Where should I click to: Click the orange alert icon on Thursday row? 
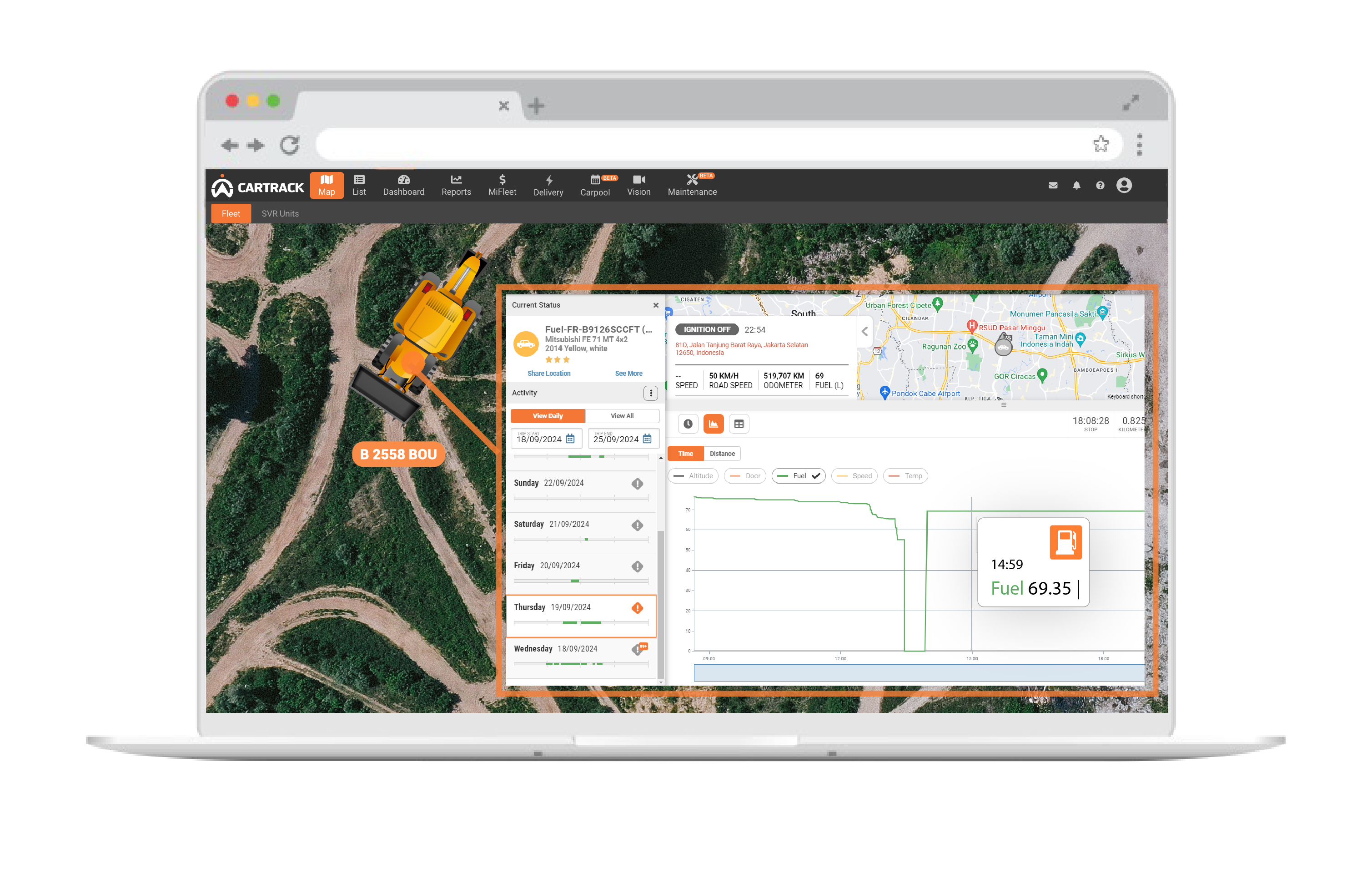(637, 608)
